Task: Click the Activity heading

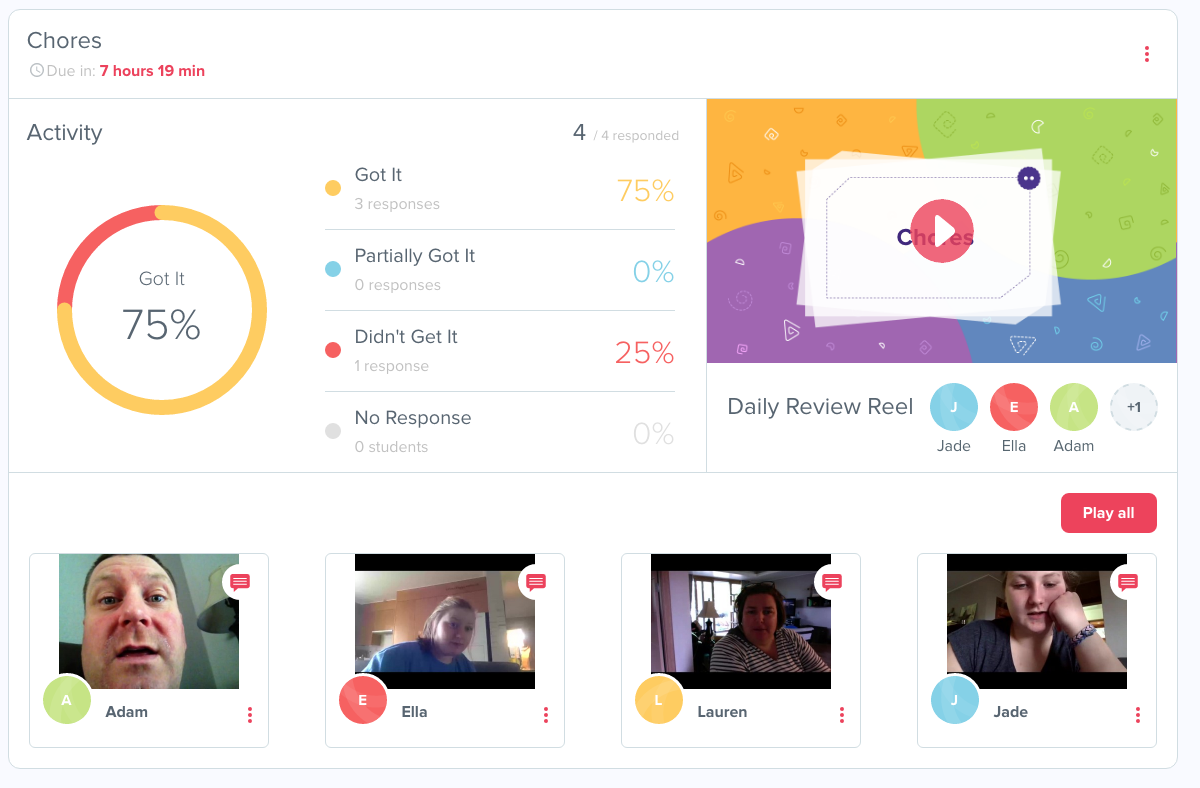Action: (64, 132)
